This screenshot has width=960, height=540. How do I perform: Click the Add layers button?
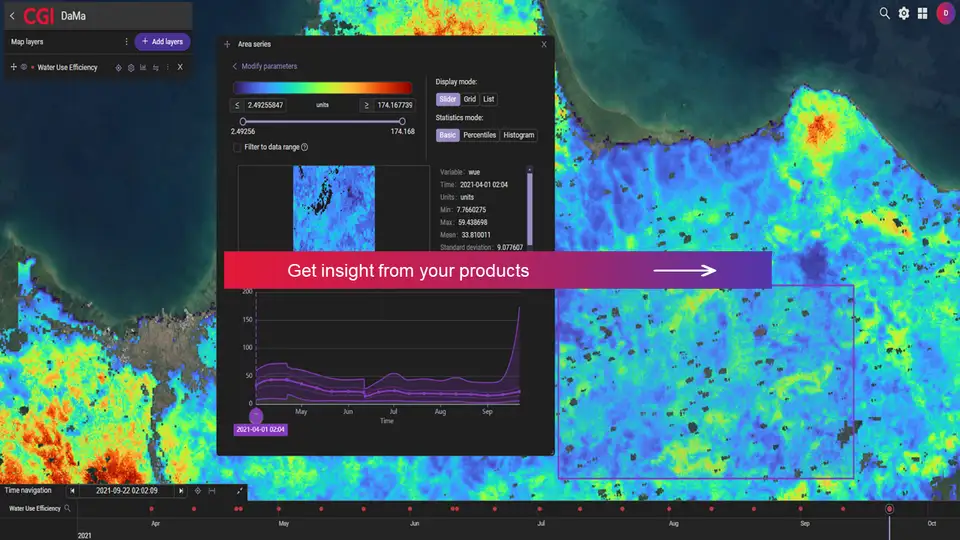pyautogui.click(x=162, y=42)
